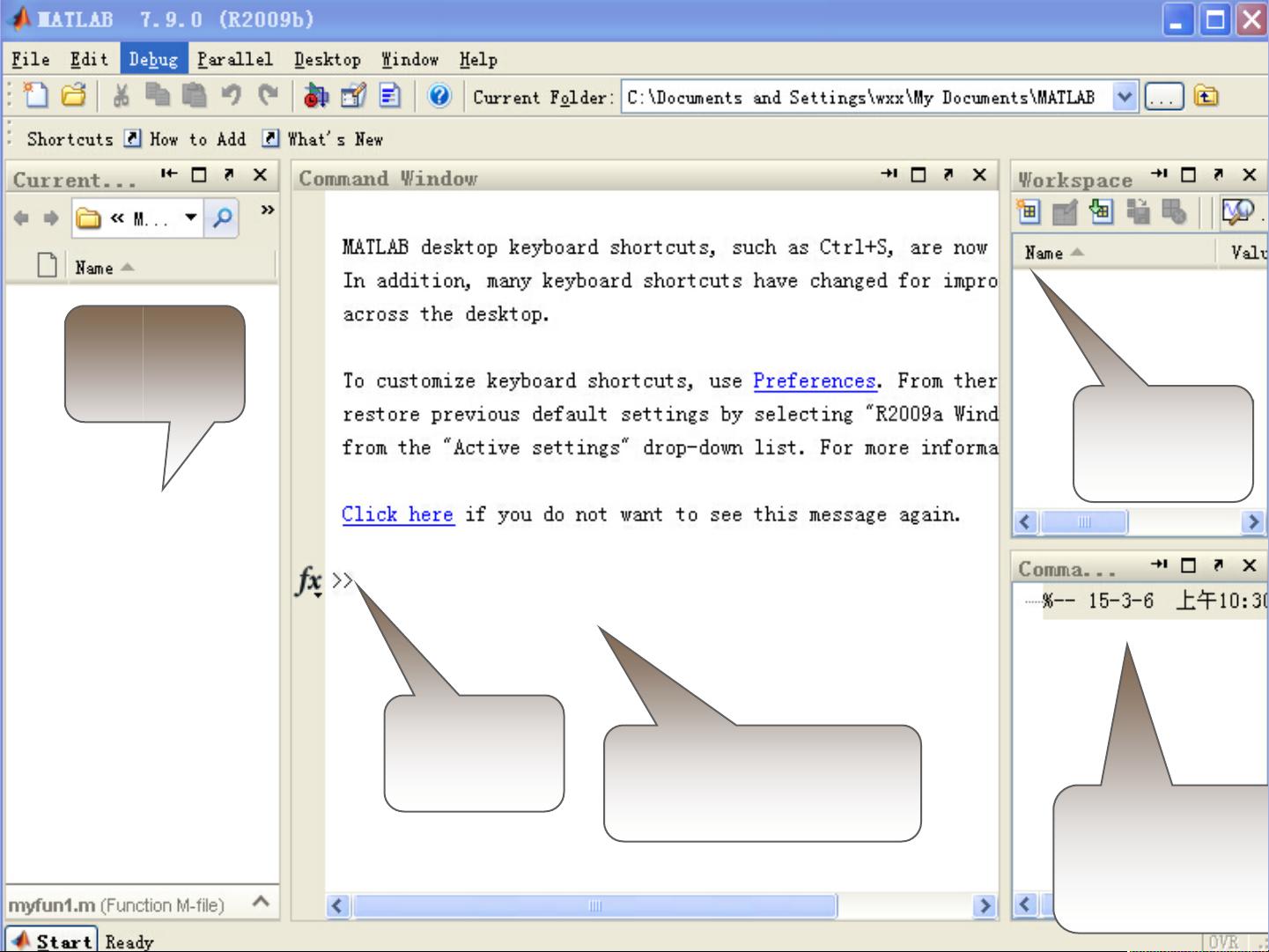1269x952 pixels.
Task: Click the Cut scissors icon
Action: point(122,95)
